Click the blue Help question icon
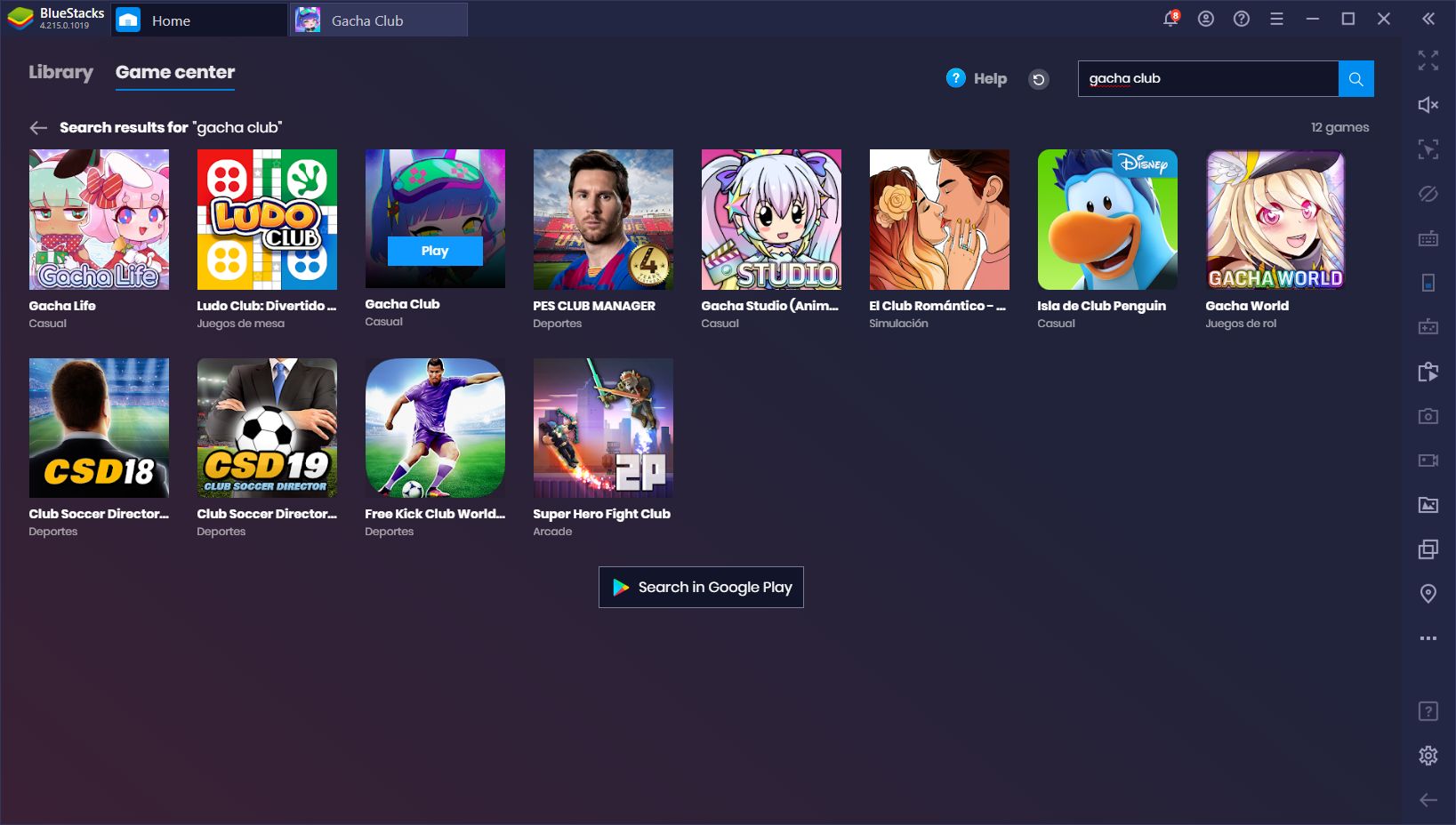The image size is (1456, 825). coord(956,78)
